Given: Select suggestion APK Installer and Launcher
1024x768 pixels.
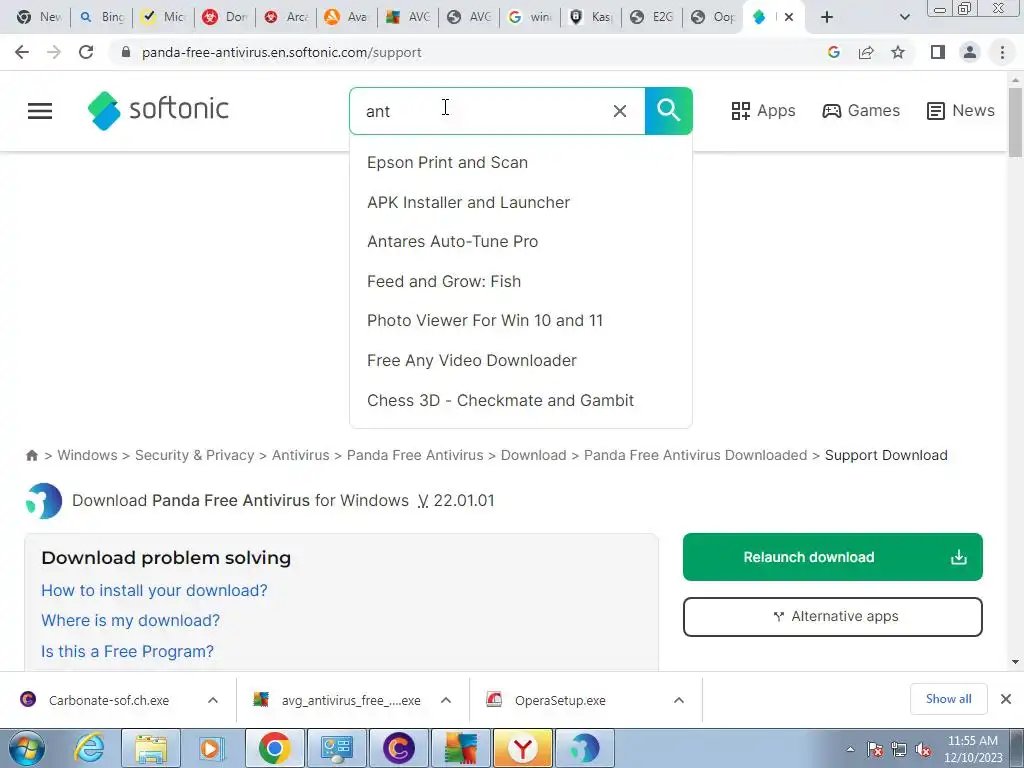Looking at the screenshot, I should (x=520, y=202).
